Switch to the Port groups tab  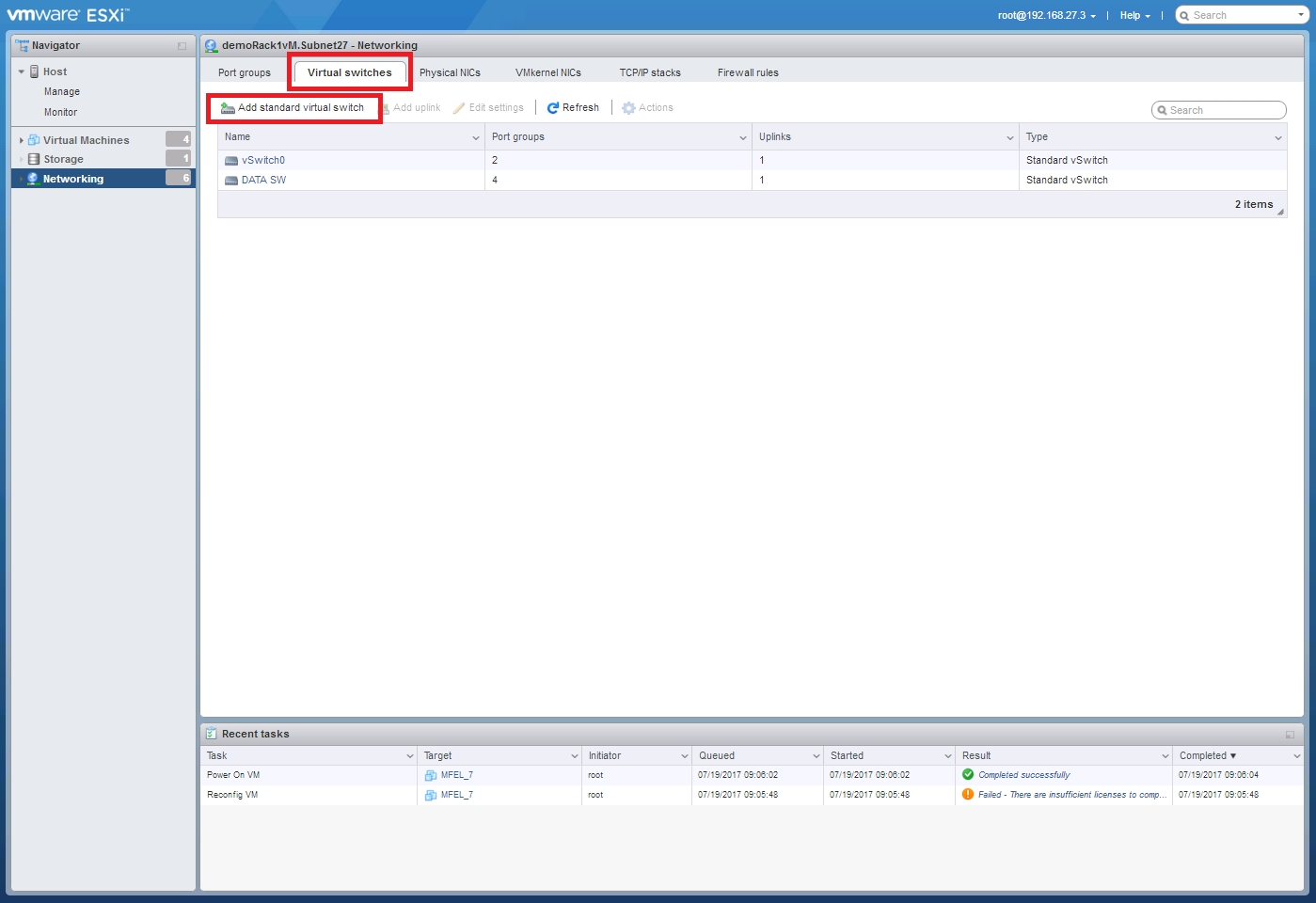(x=245, y=72)
